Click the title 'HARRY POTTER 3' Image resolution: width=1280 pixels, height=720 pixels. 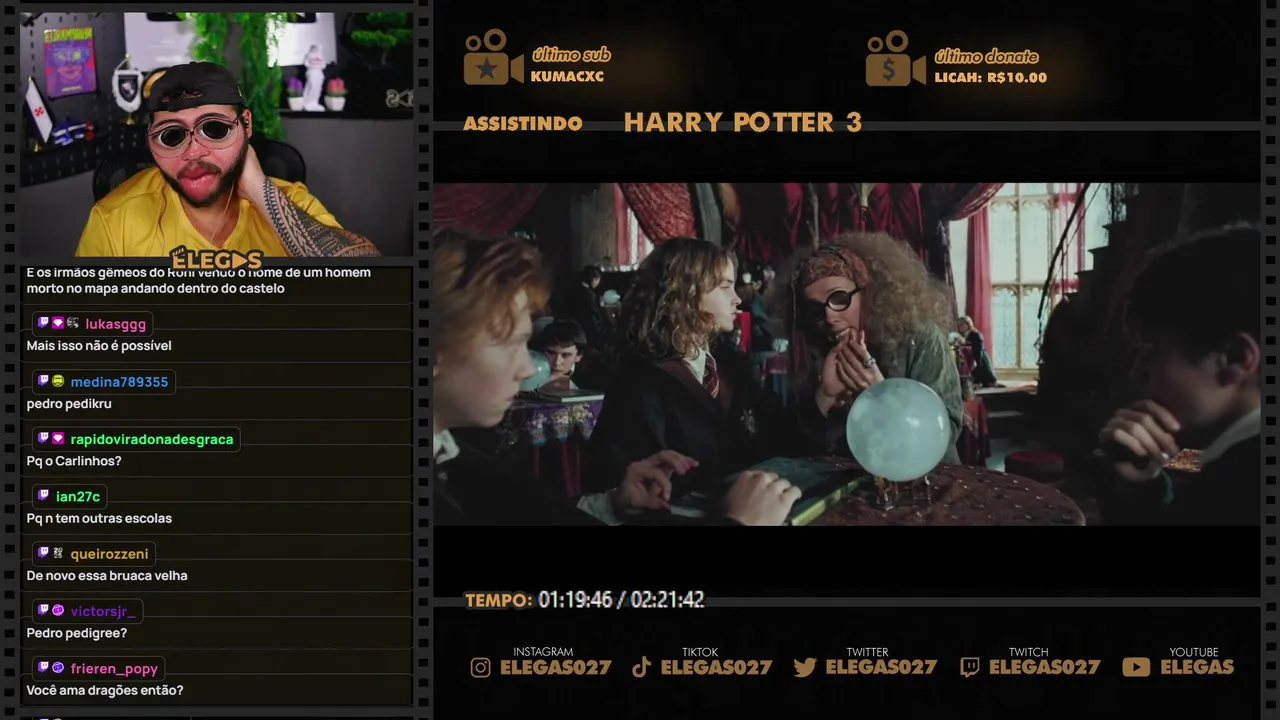[743, 123]
